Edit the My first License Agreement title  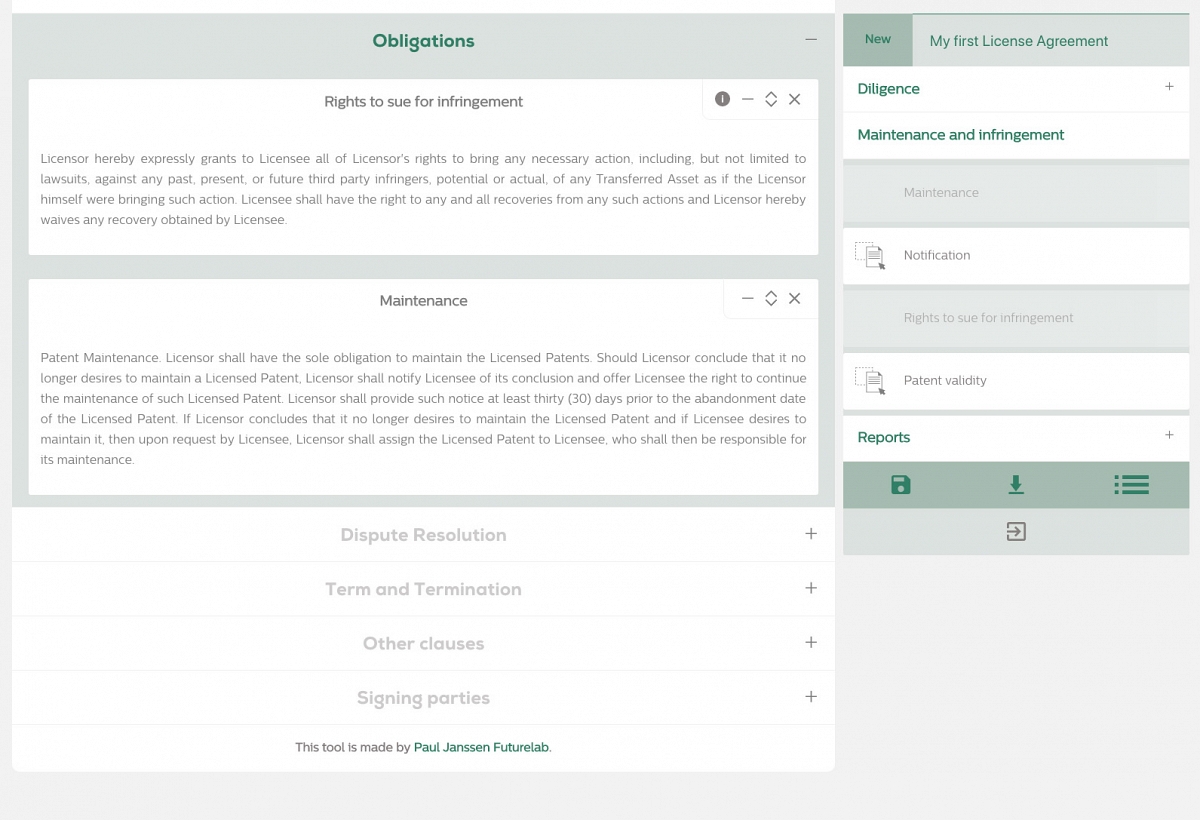1051,41
